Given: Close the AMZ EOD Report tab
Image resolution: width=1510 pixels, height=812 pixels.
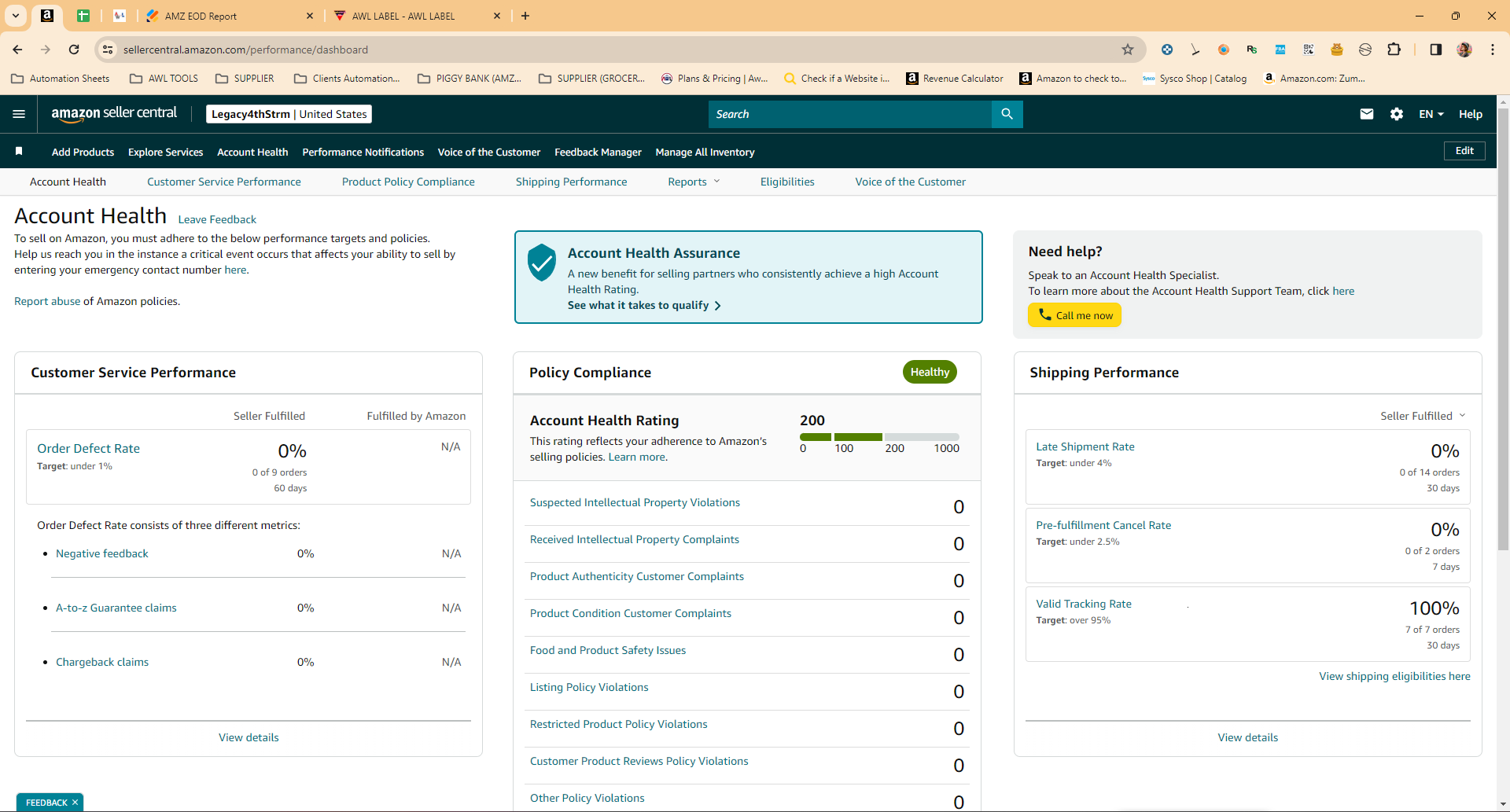Looking at the screenshot, I should (309, 16).
